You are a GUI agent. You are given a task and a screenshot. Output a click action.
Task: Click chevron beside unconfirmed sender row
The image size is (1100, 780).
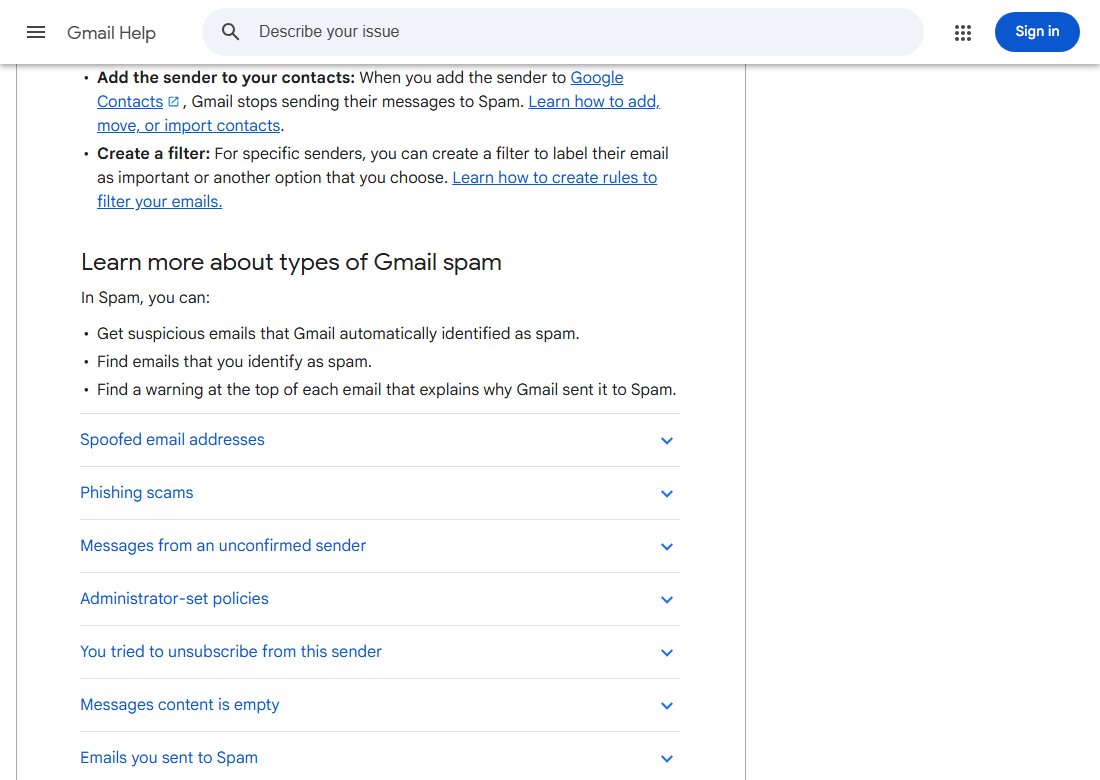666,546
